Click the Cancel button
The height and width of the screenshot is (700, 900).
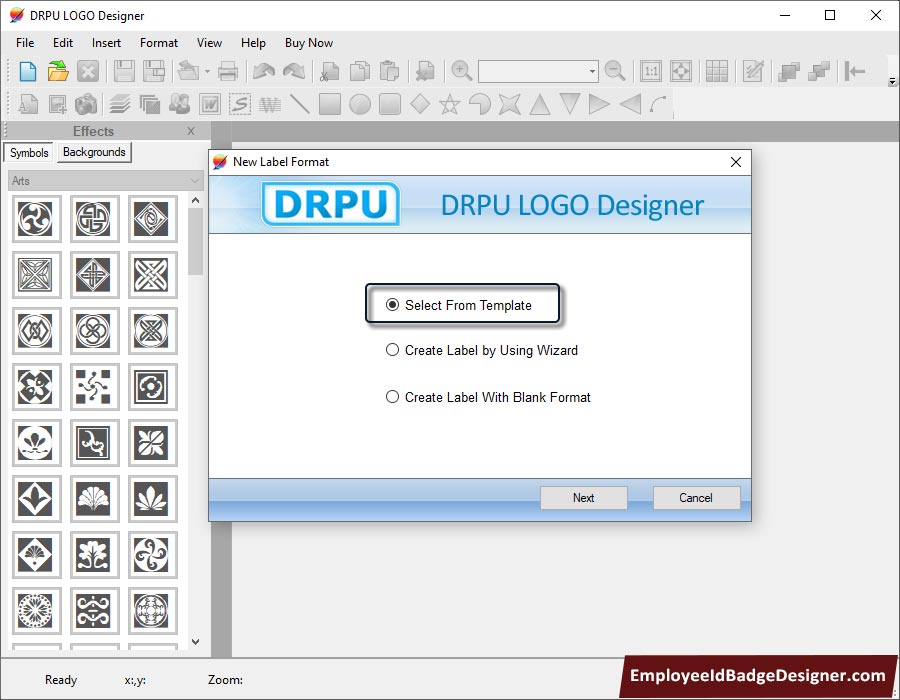coord(696,497)
